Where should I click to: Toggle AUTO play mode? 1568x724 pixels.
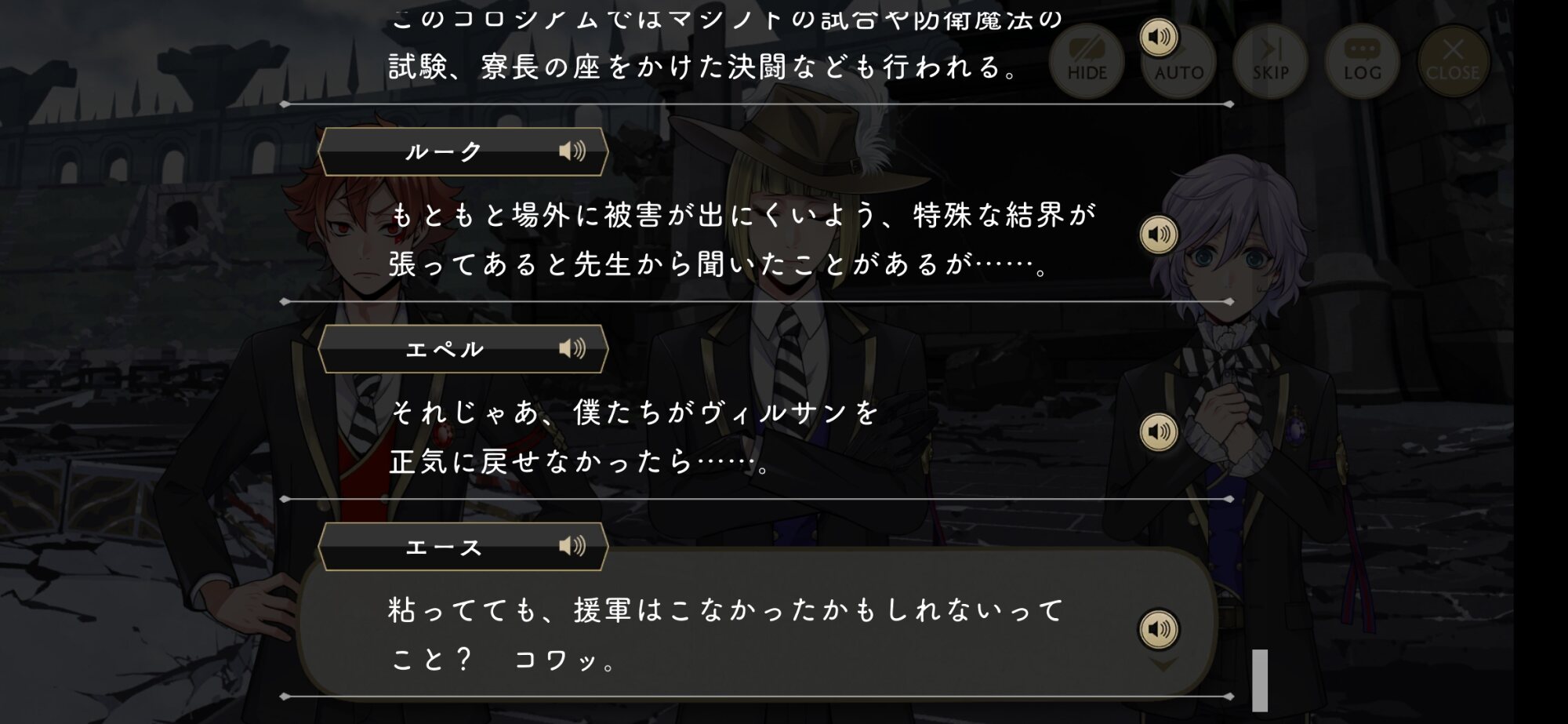point(1178,60)
